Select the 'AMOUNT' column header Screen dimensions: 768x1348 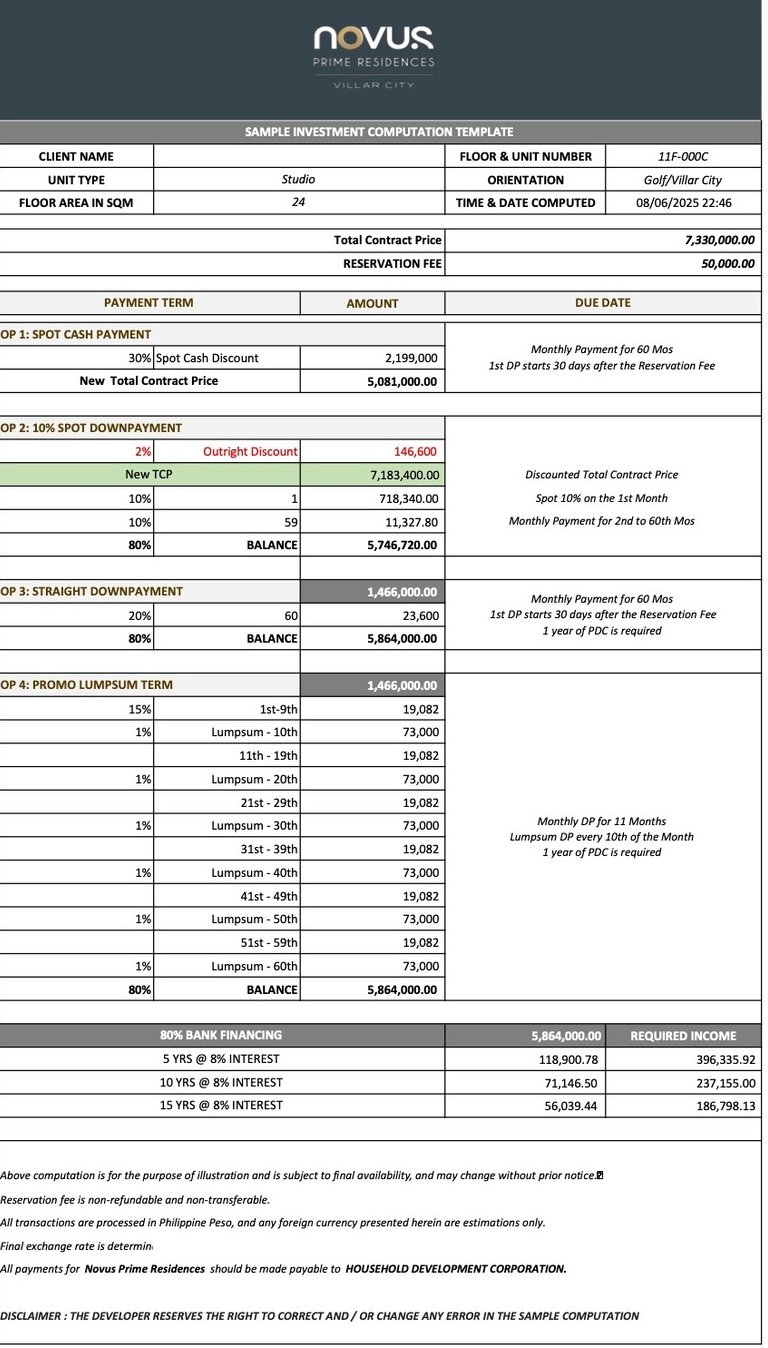point(372,303)
